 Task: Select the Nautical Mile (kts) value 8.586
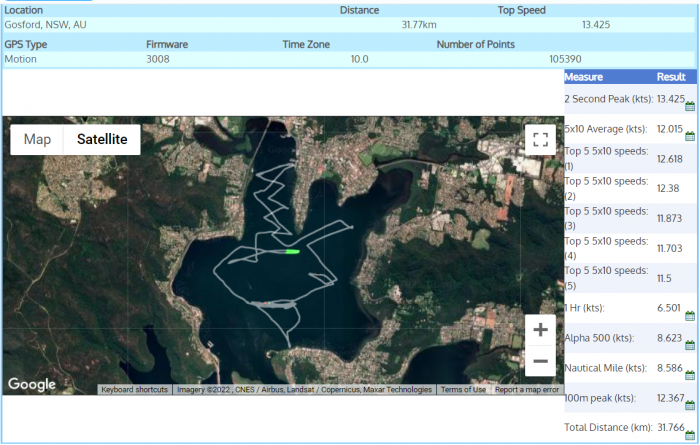[670, 368]
